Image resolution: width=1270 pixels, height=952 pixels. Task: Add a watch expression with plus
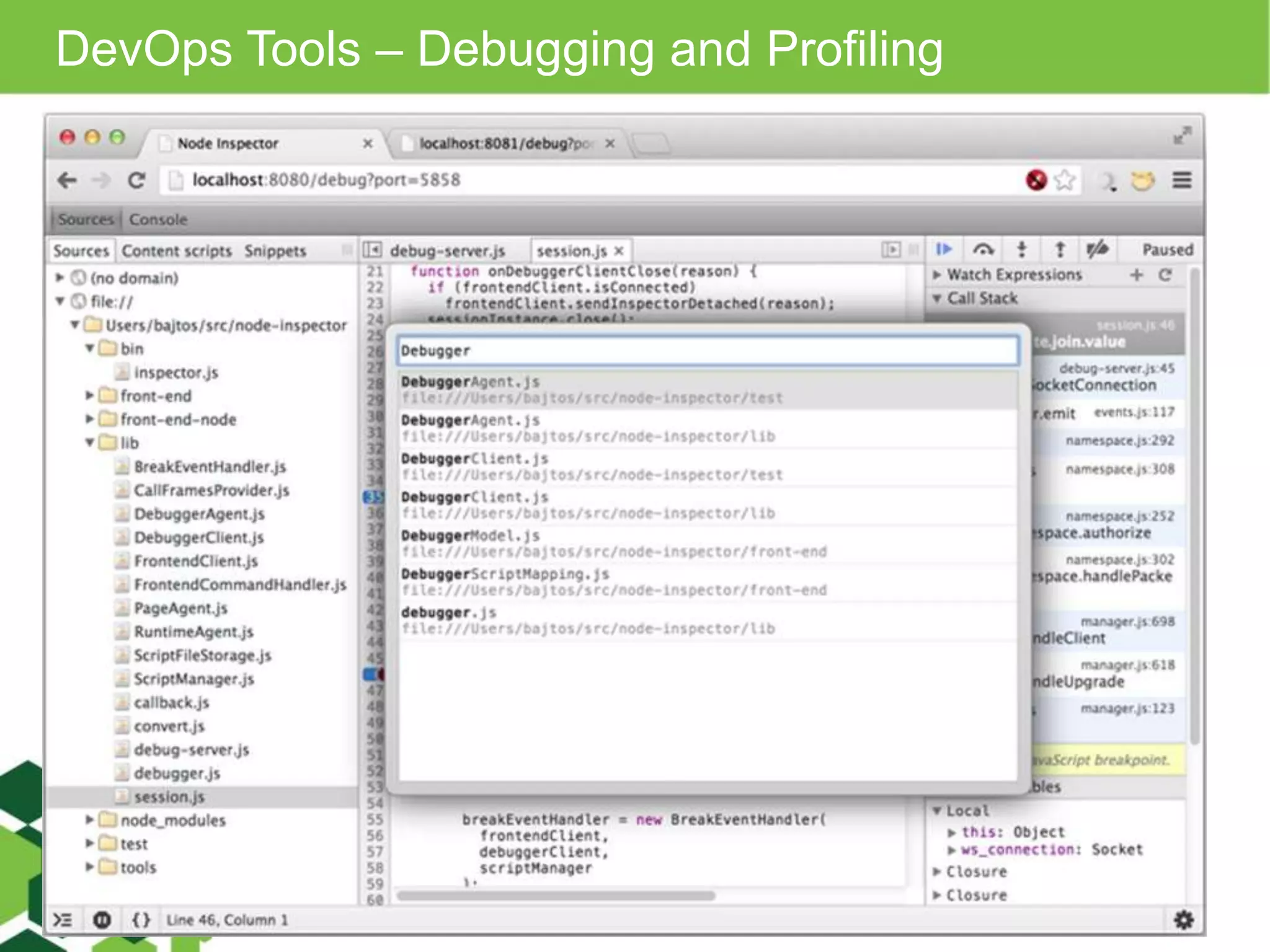point(1136,275)
